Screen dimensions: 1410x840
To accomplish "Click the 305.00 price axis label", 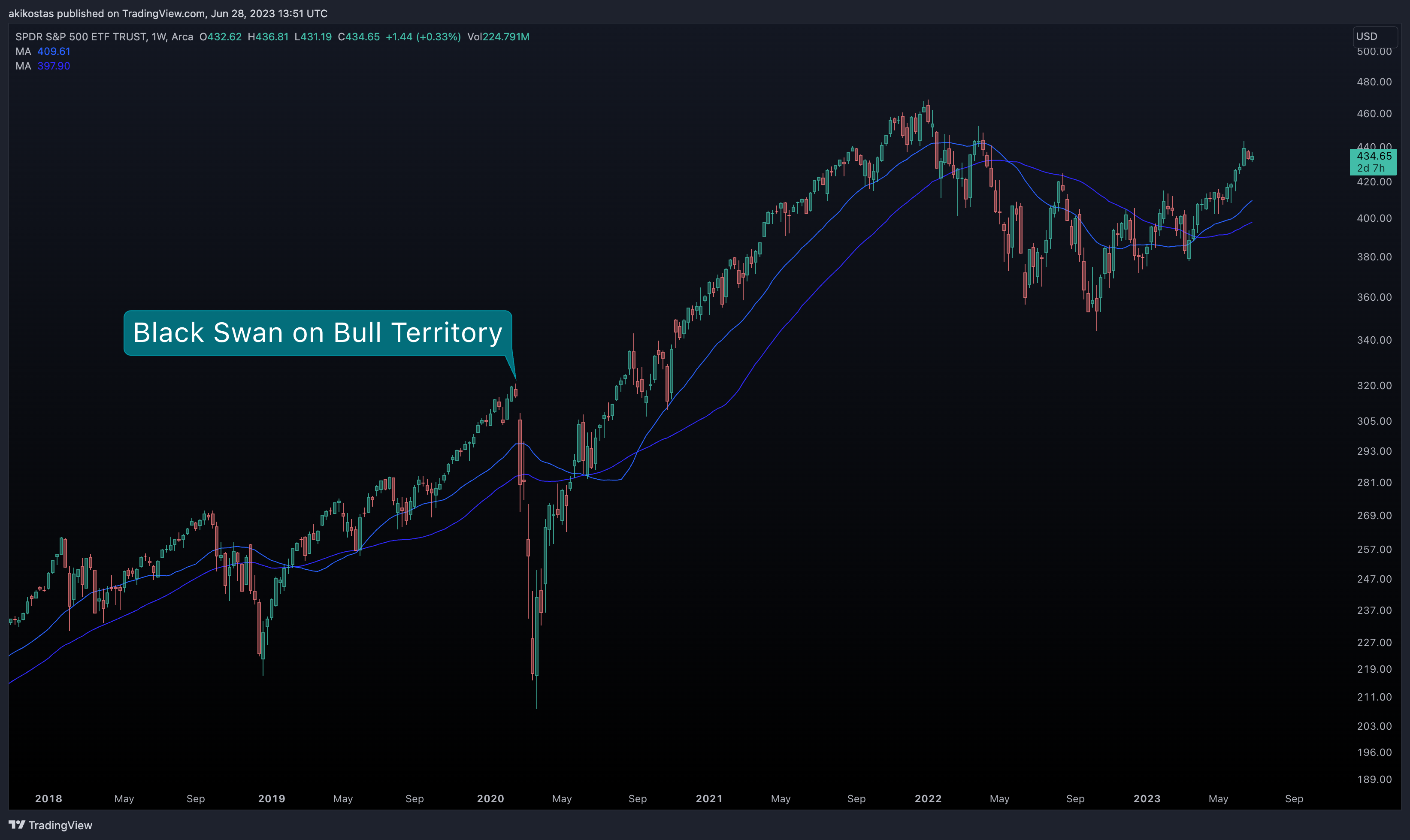I will (1374, 421).
